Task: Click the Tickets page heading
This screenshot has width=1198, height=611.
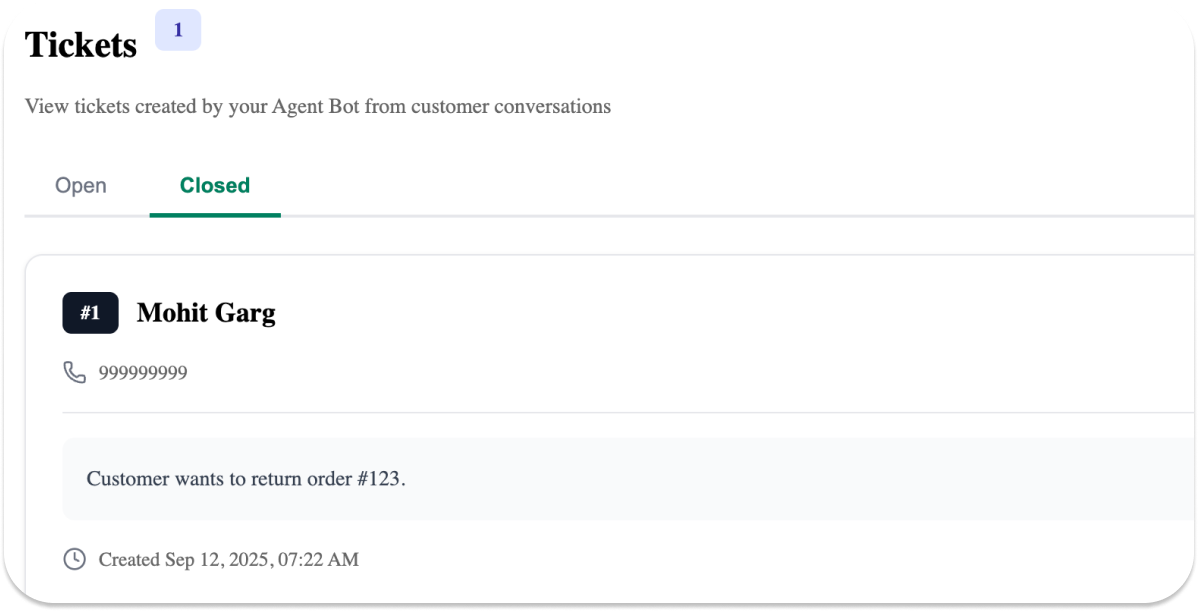Action: tap(80, 44)
